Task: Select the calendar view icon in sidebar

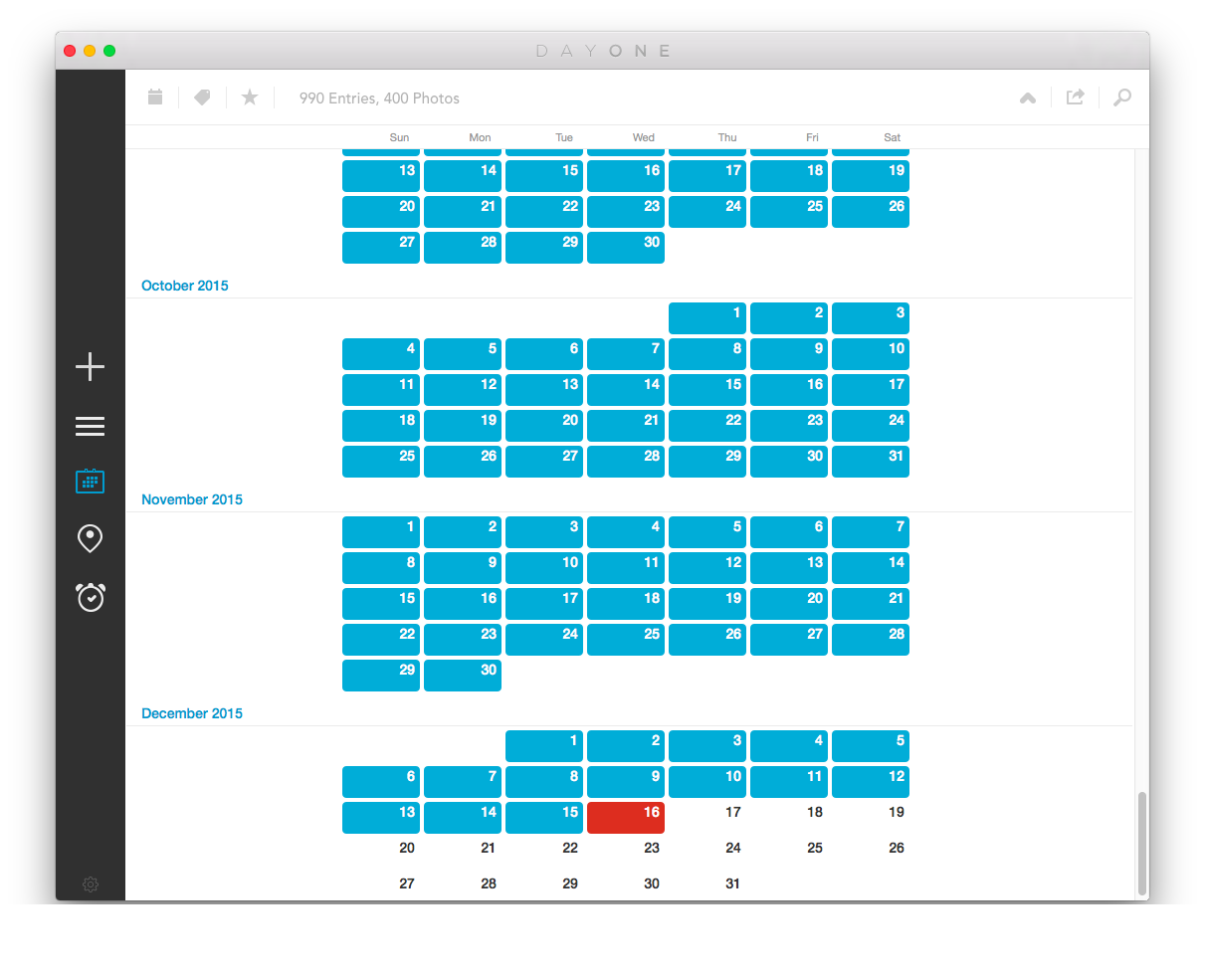Action: click(x=90, y=483)
